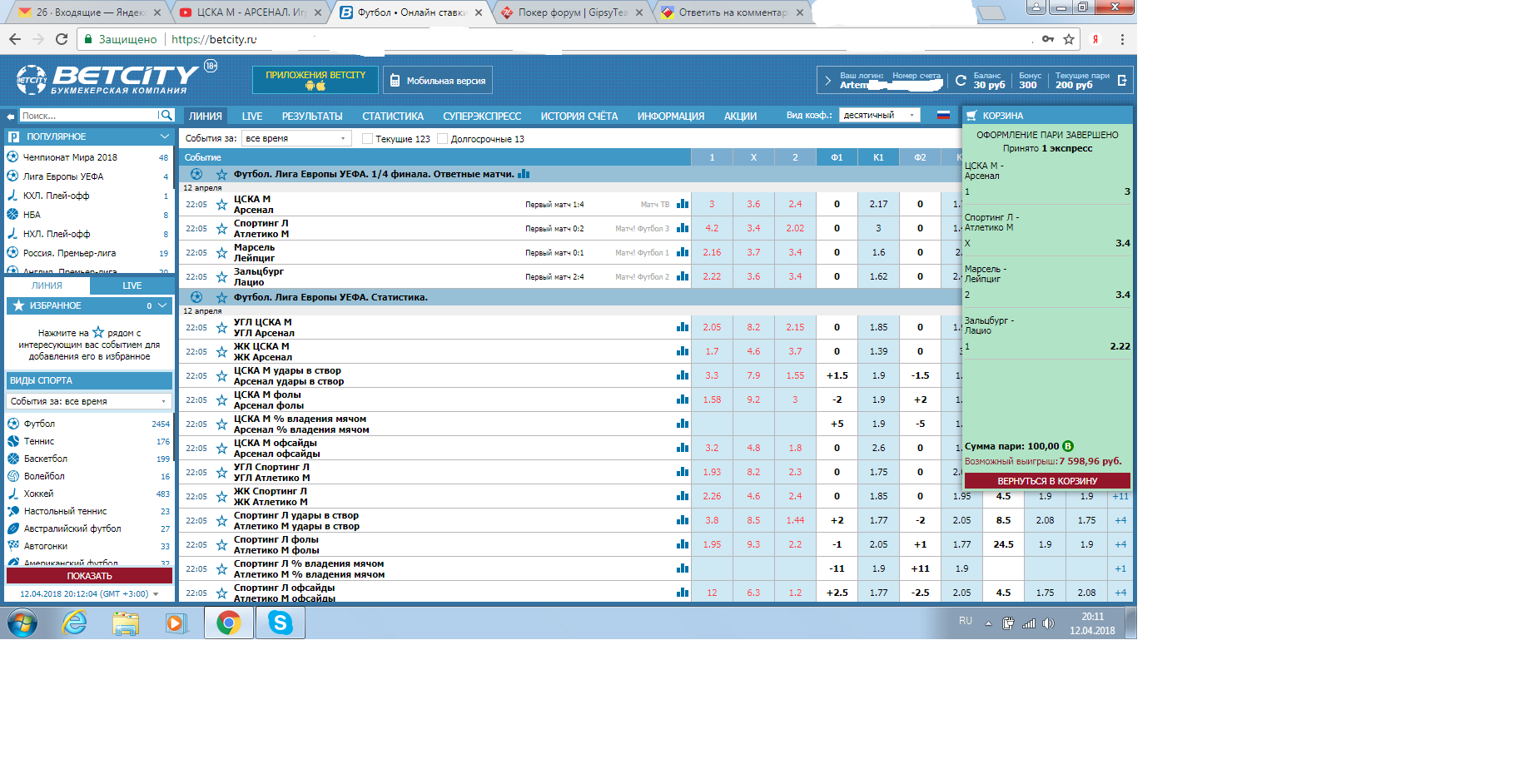Star the Лига Европы 1/4 финала league header
The width and height of the screenshot is (1525, 784).
coord(221,175)
